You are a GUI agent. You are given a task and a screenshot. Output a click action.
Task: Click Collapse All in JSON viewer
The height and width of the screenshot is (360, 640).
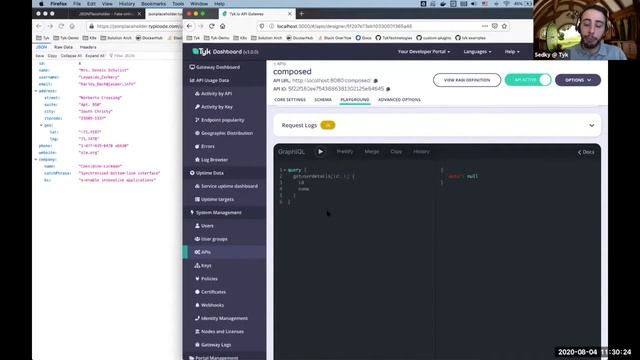(71, 56)
